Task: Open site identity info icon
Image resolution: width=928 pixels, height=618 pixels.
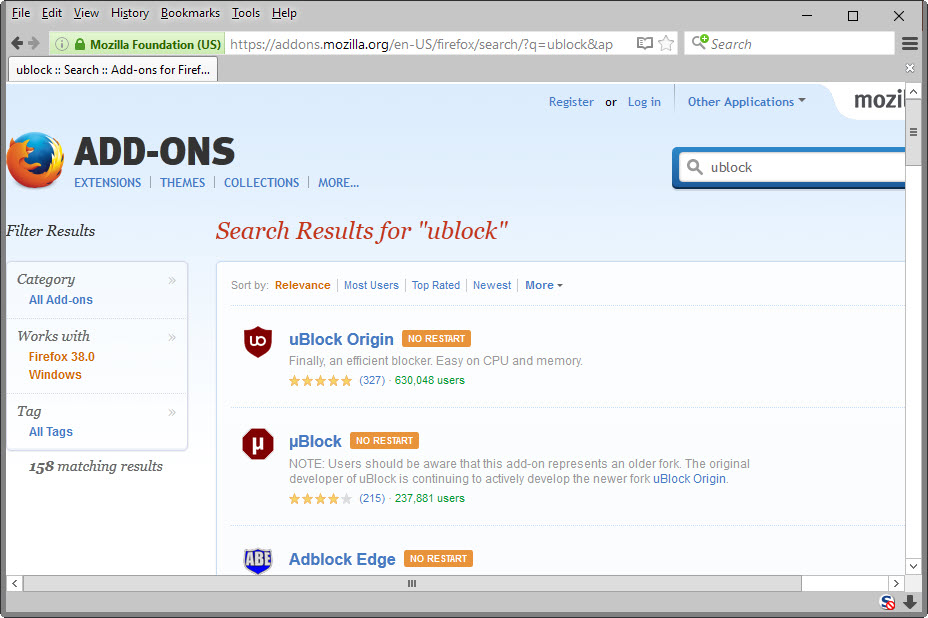Action: point(62,44)
